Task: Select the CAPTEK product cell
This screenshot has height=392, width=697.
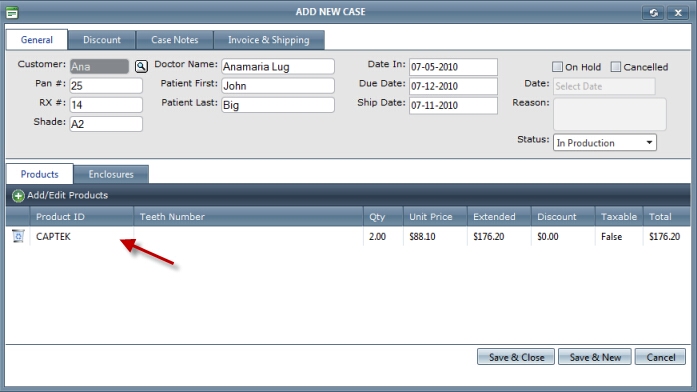Action: pyautogui.click(x=81, y=236)
